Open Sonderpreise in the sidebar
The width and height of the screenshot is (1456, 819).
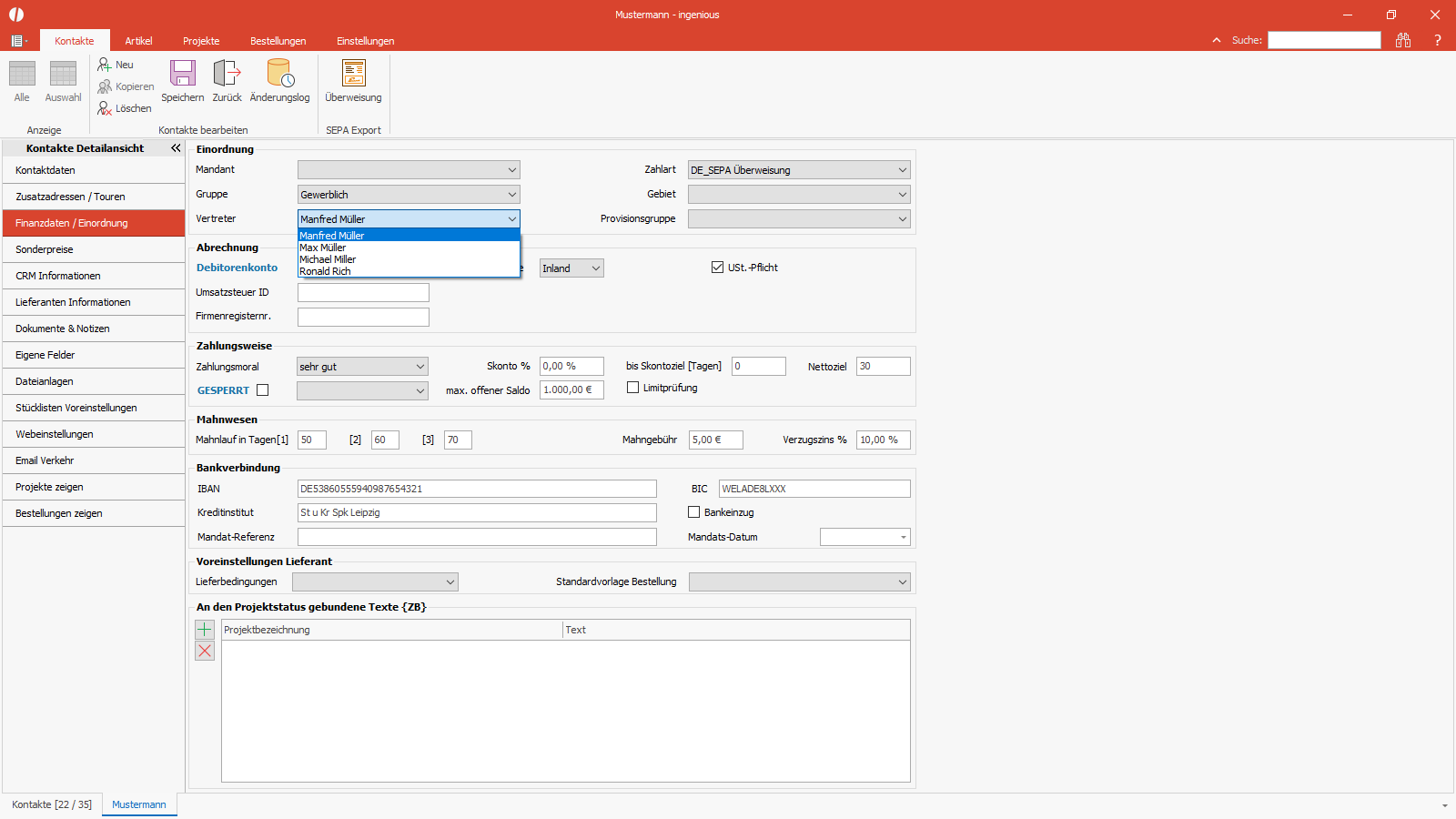(x=94, y=249)
